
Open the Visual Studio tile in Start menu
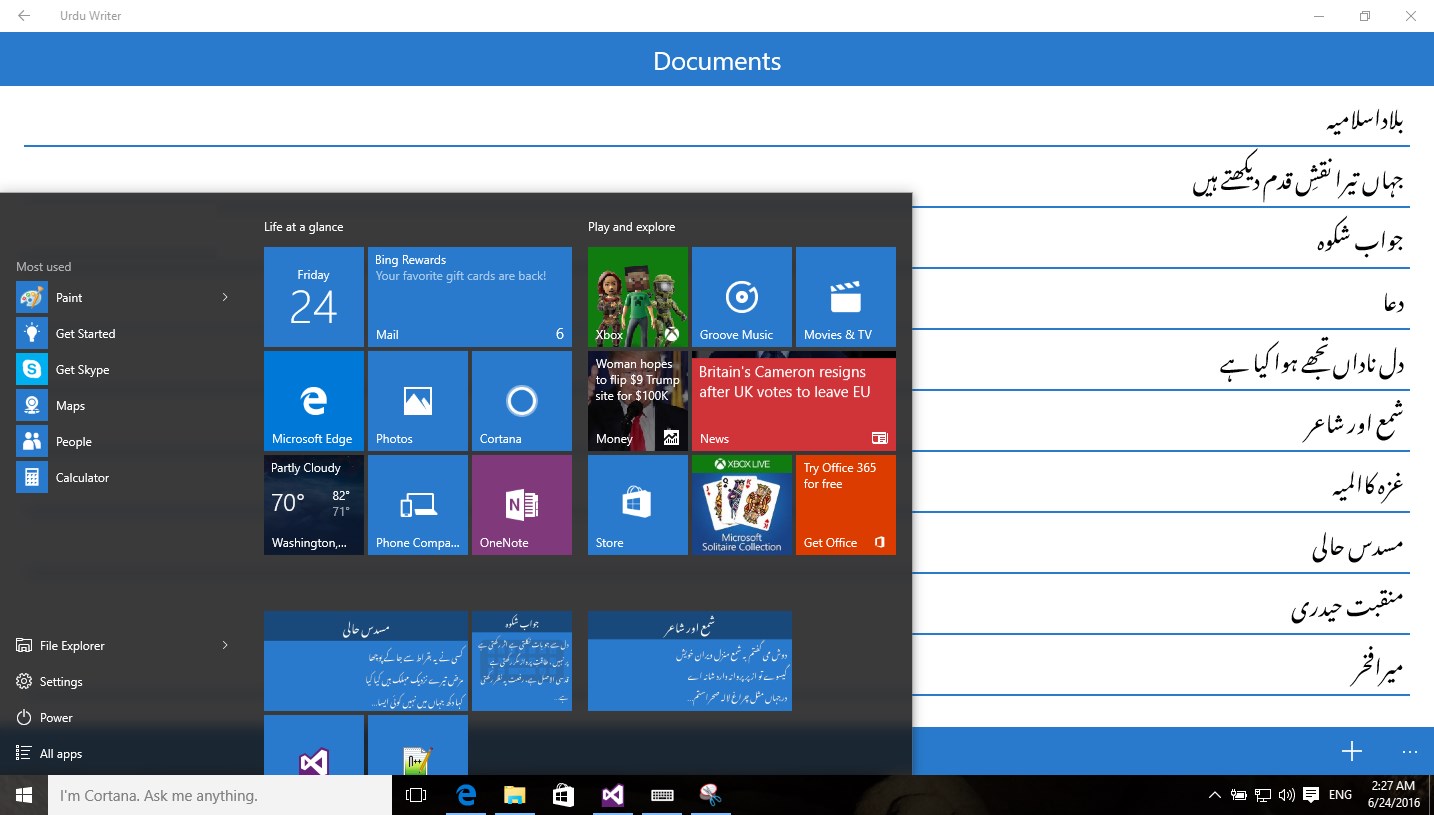(314, 745)
